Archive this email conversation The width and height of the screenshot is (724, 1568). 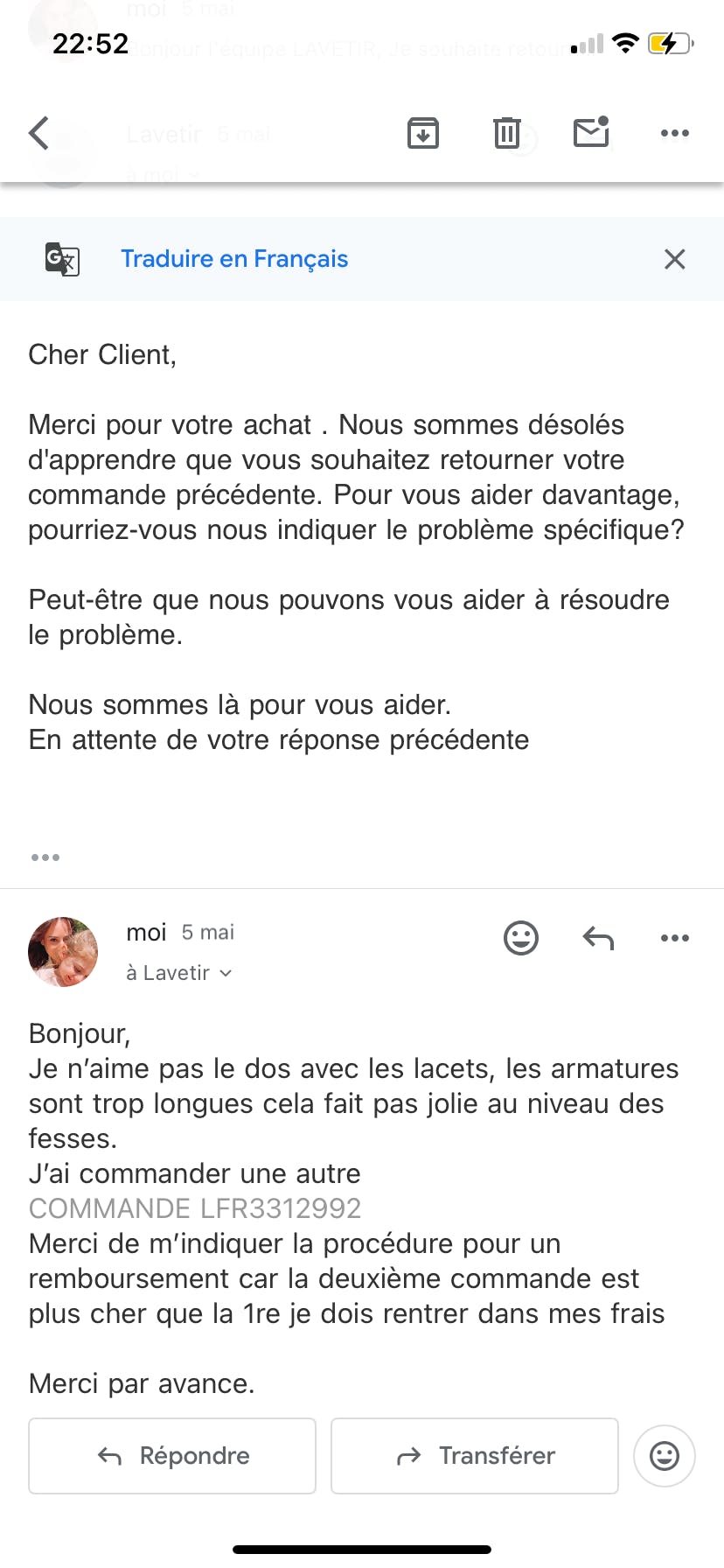pos(423,133)
